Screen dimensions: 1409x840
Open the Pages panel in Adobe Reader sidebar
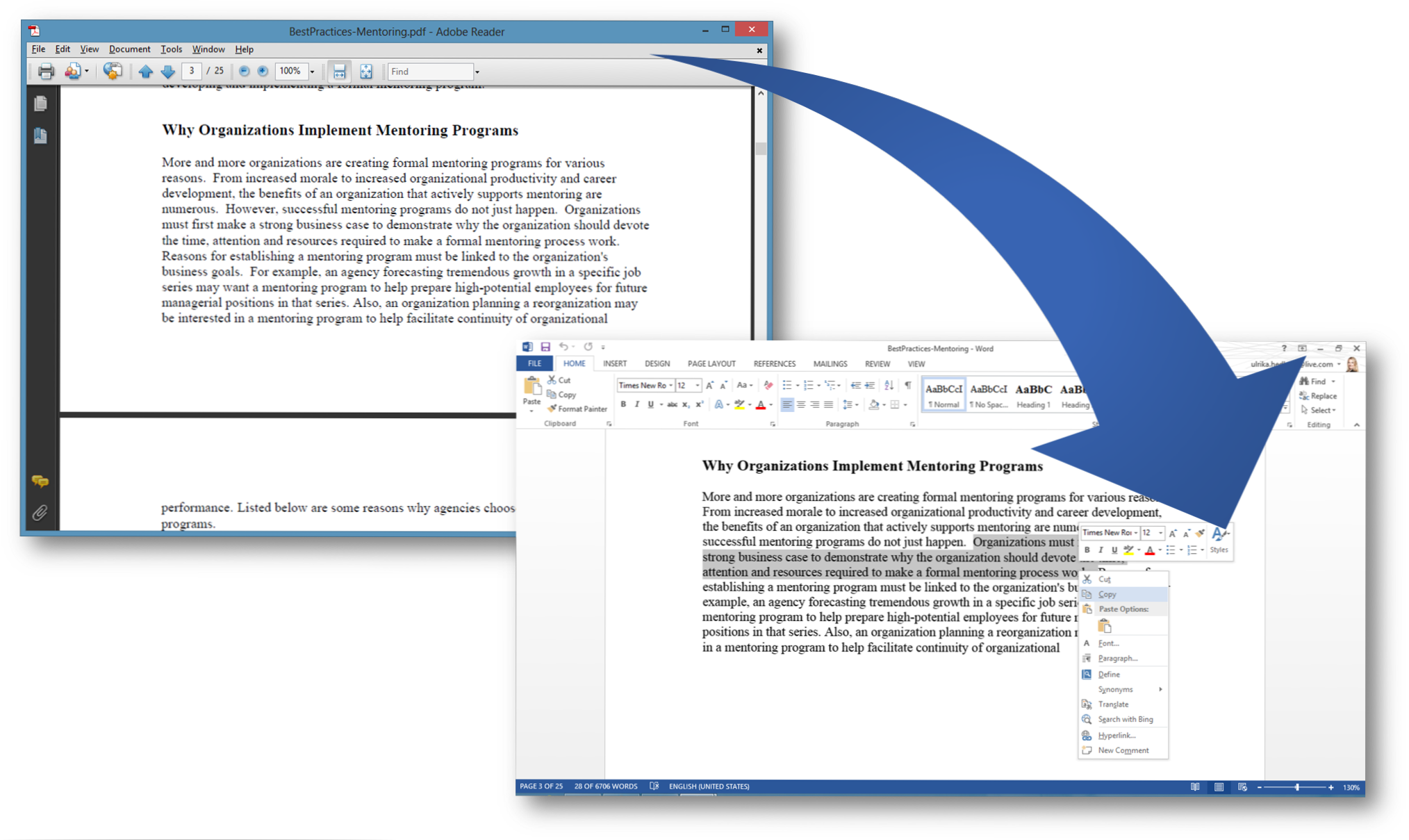[x=40, y=104]
